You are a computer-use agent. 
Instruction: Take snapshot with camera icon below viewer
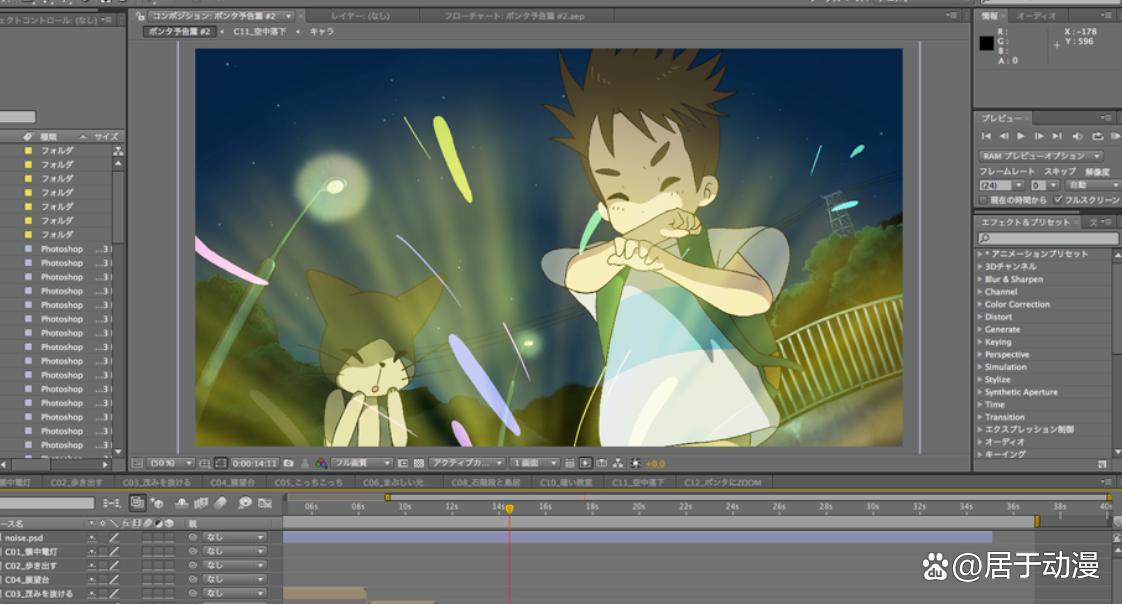(288, 463)
